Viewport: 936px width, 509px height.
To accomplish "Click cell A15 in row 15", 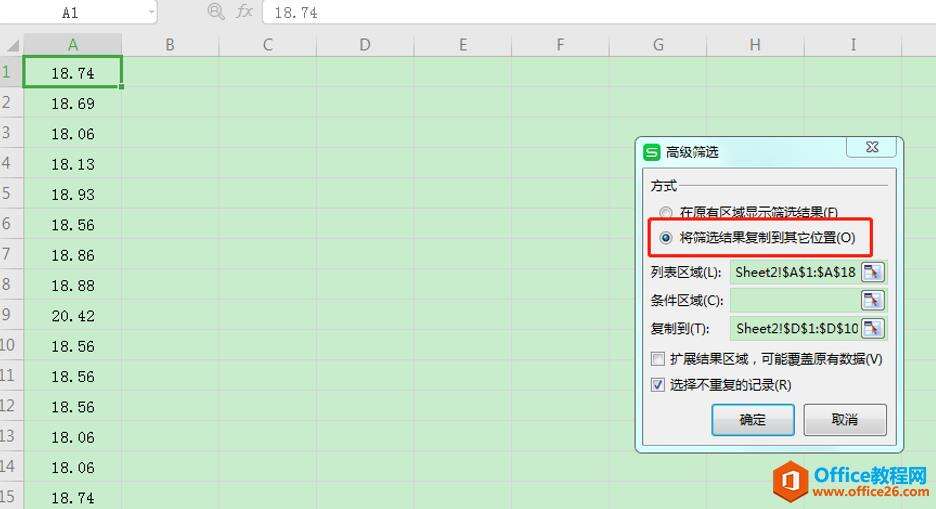I will (x=73, y=496).
